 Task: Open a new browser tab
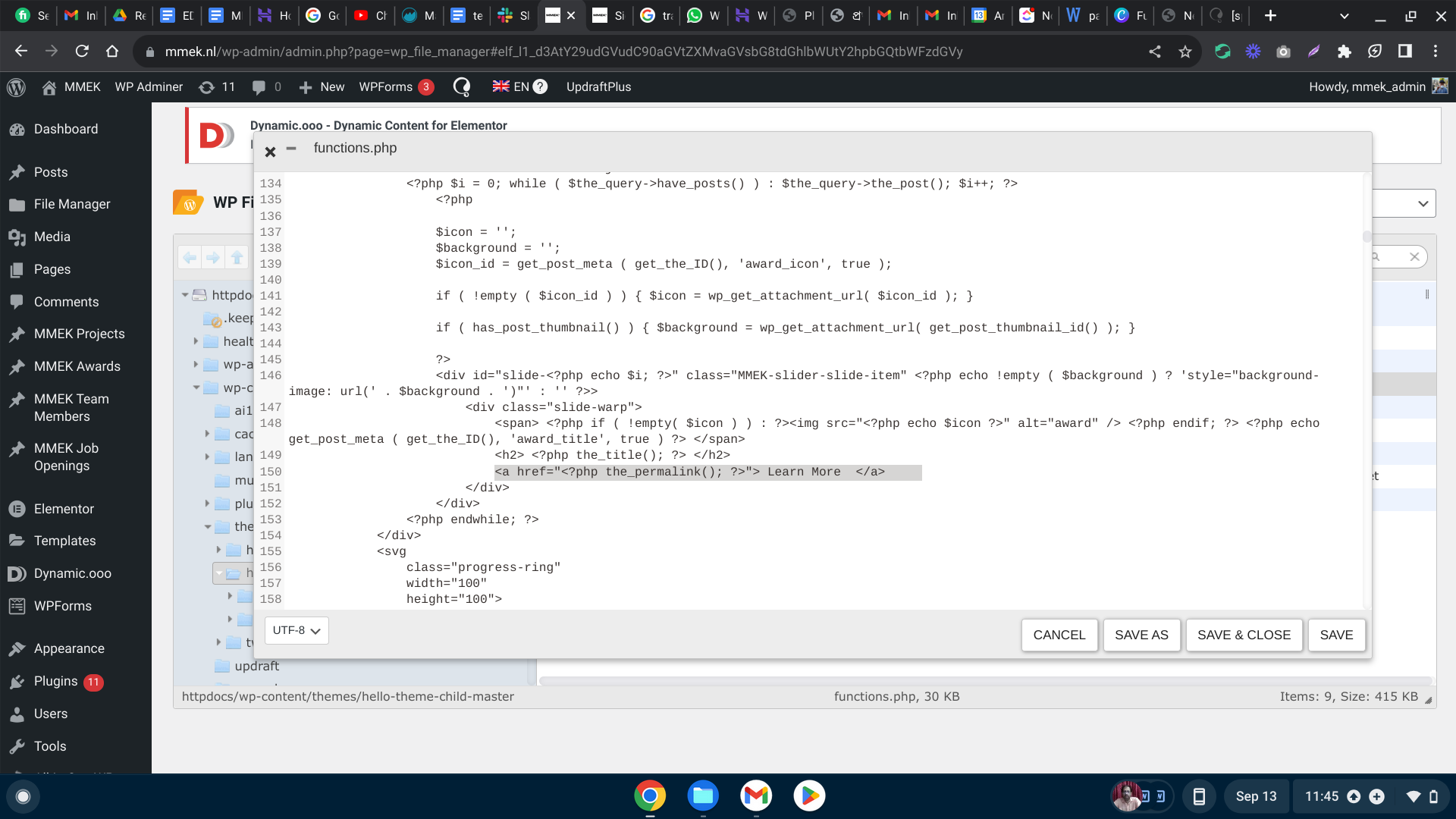click(1270, 15)
